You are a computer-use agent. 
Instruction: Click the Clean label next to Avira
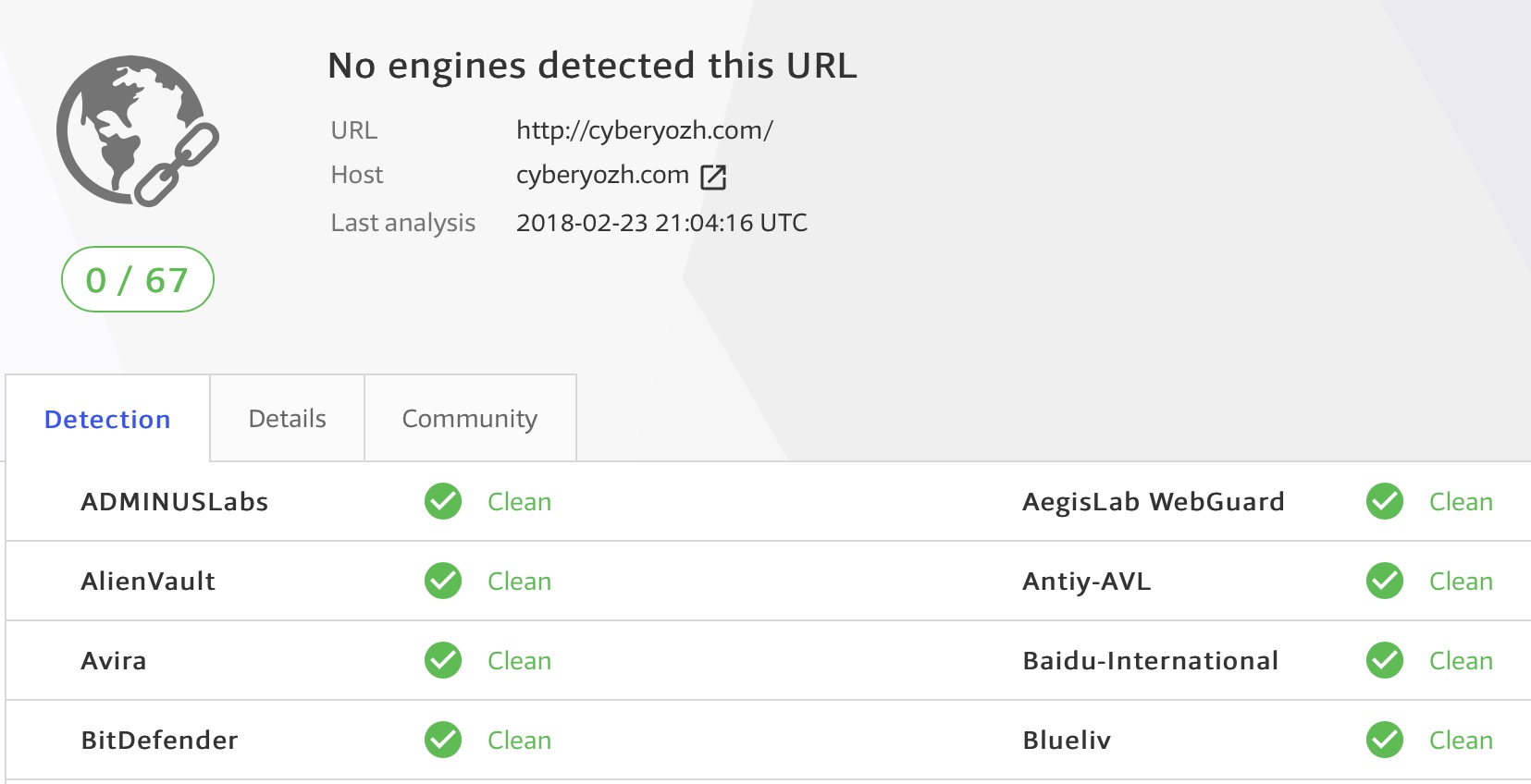[x=519, y=661]
